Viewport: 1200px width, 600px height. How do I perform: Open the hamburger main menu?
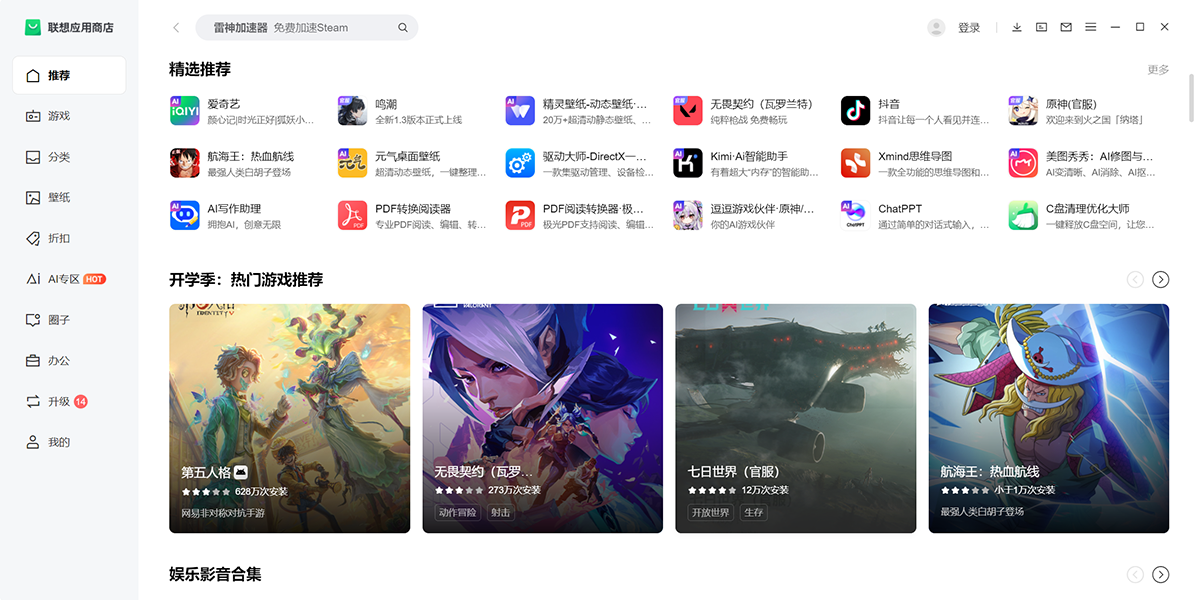1090,27
